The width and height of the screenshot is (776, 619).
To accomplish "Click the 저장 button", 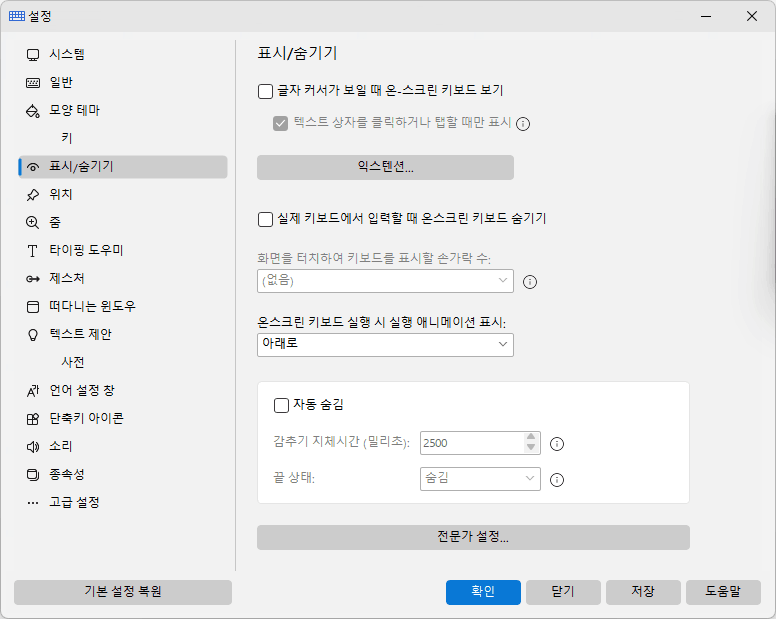I will tap(643, 592).
